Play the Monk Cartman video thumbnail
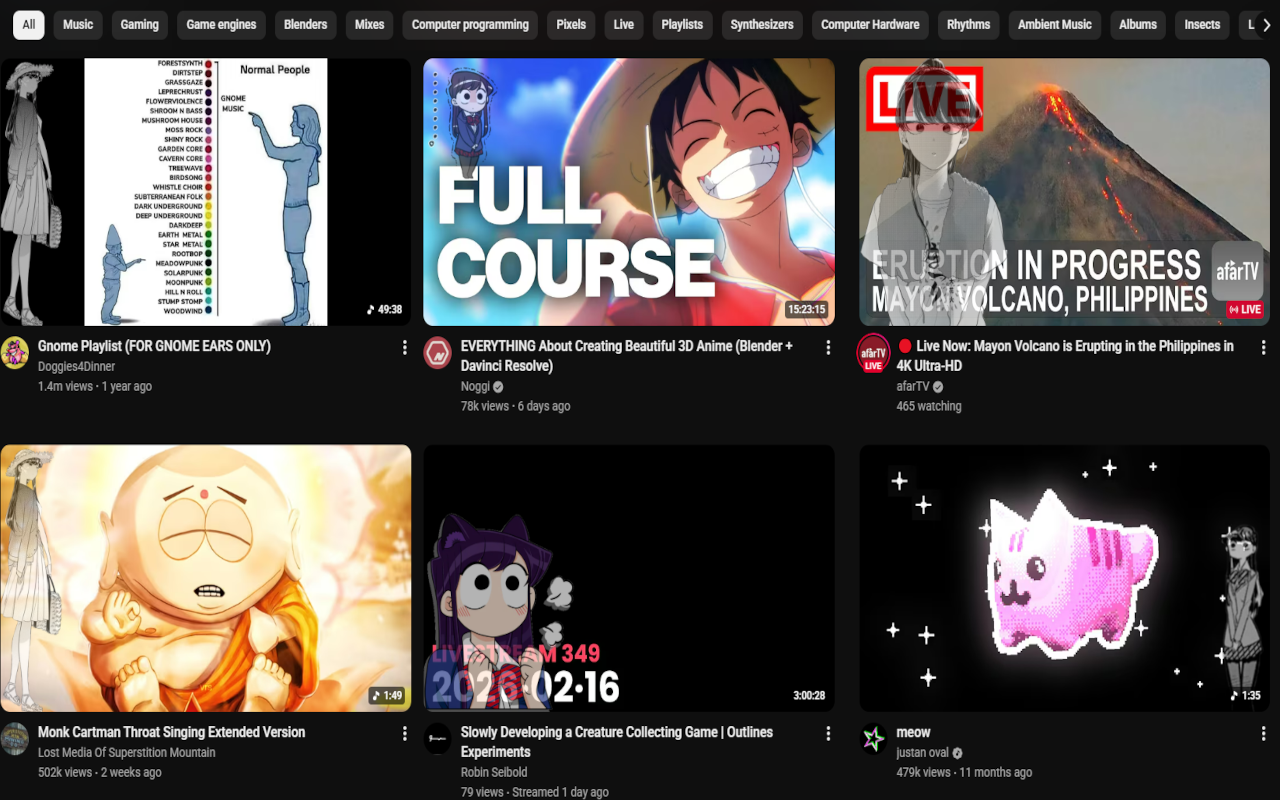The image size is (1280, 800). pos(206,578)
